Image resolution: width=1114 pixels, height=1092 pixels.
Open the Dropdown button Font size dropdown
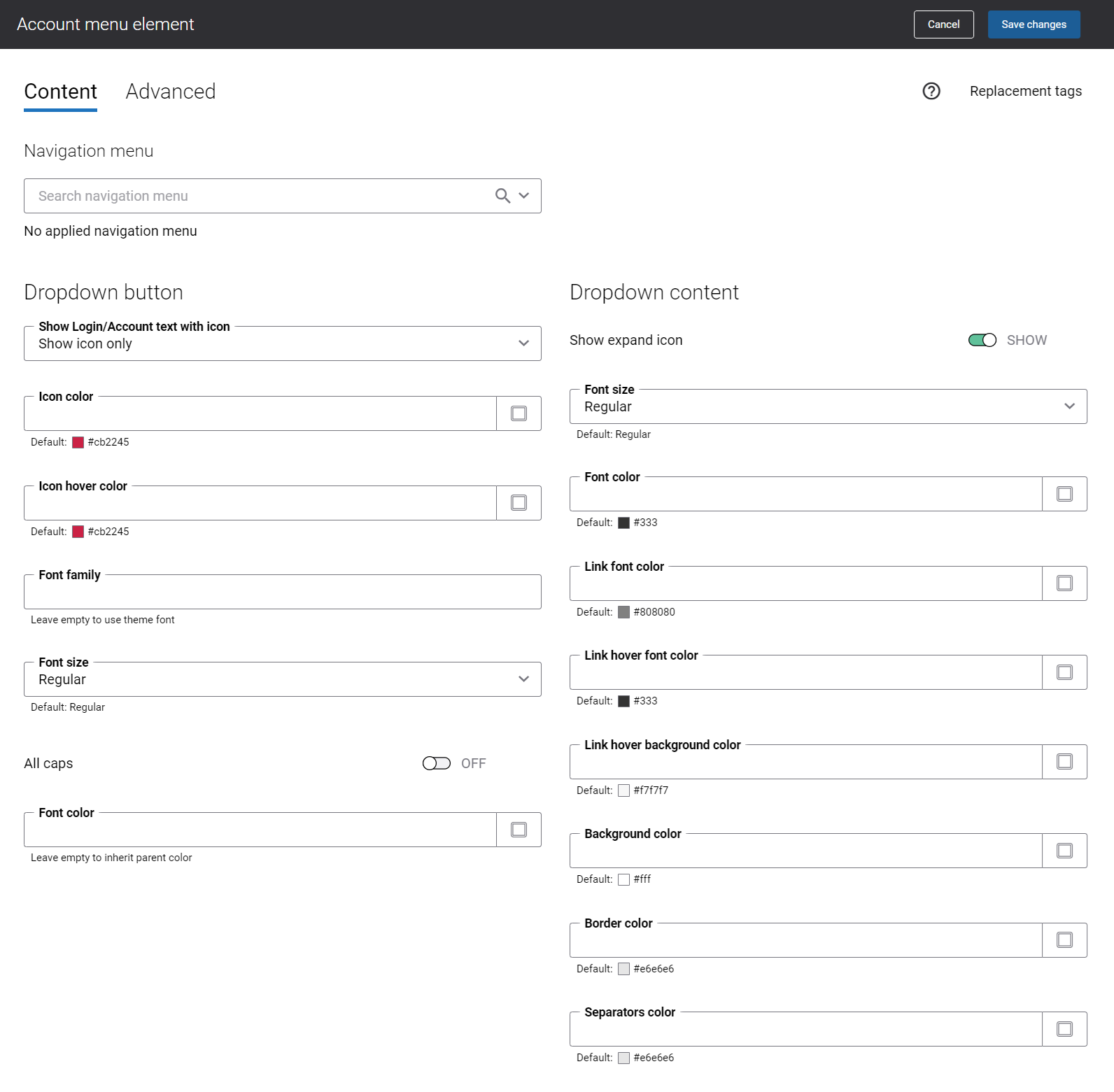coord(282,679)
